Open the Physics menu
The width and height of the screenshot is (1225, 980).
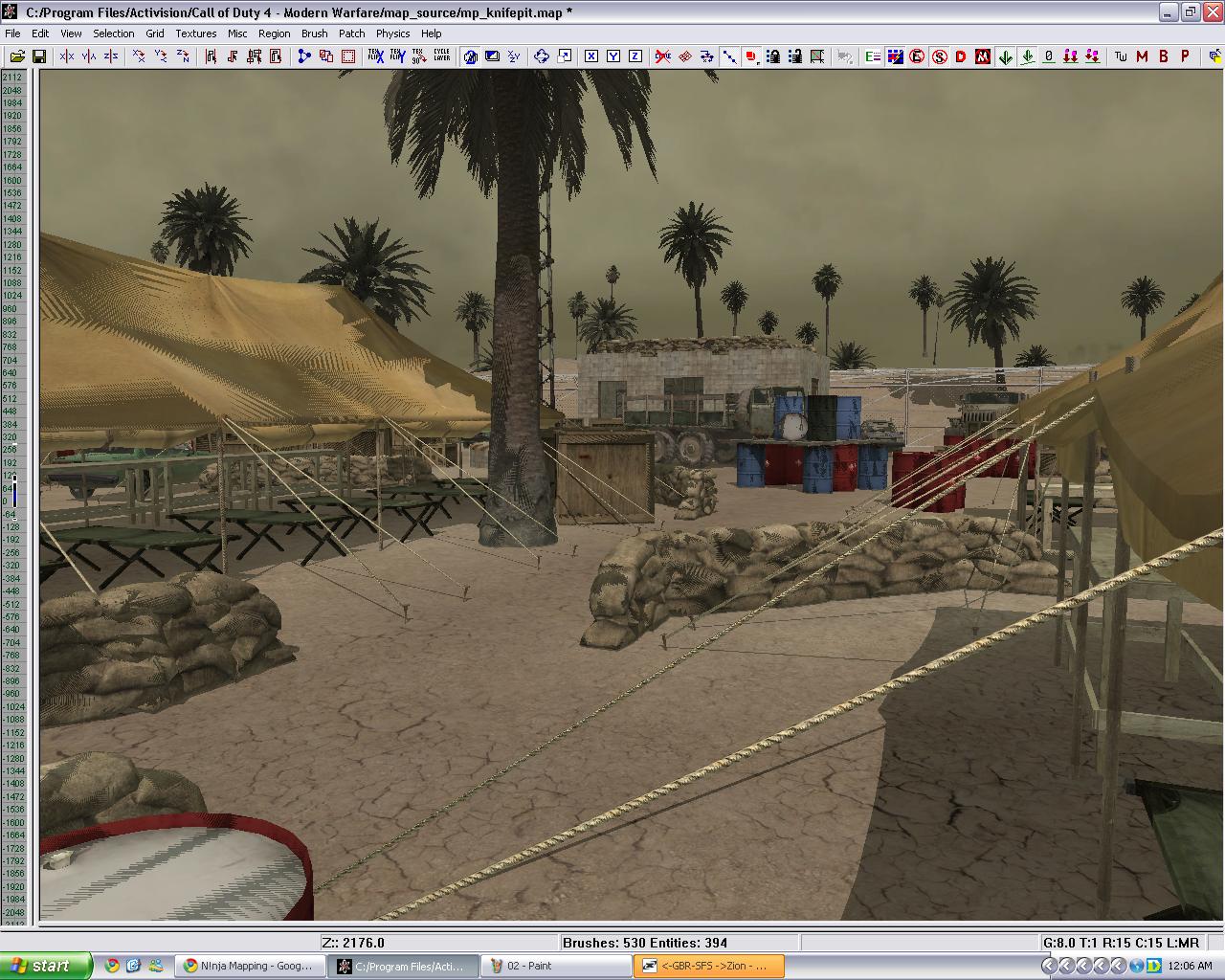click(x=392, y=33)
